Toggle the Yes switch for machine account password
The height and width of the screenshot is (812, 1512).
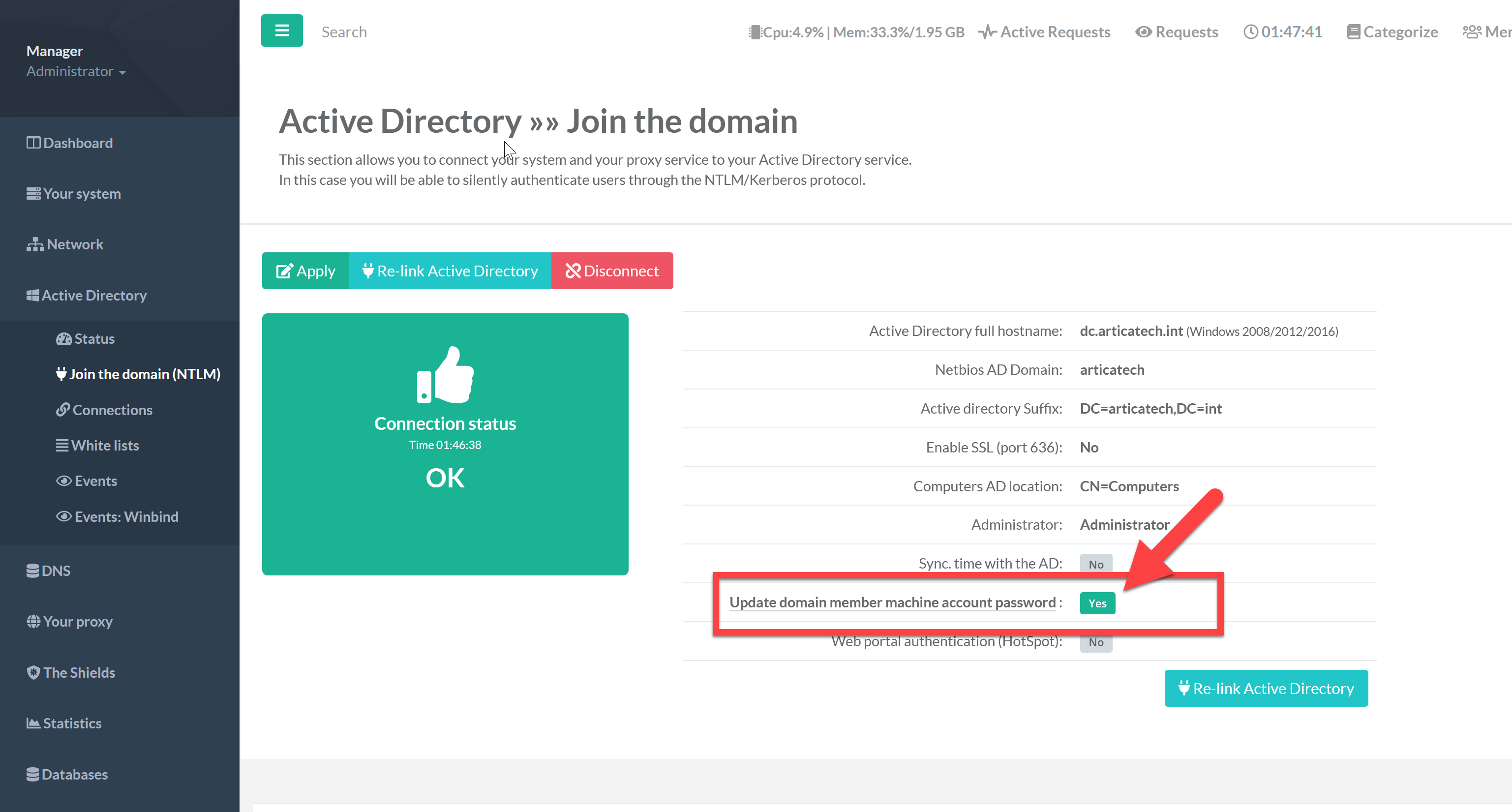click(x=1096, y=603)
